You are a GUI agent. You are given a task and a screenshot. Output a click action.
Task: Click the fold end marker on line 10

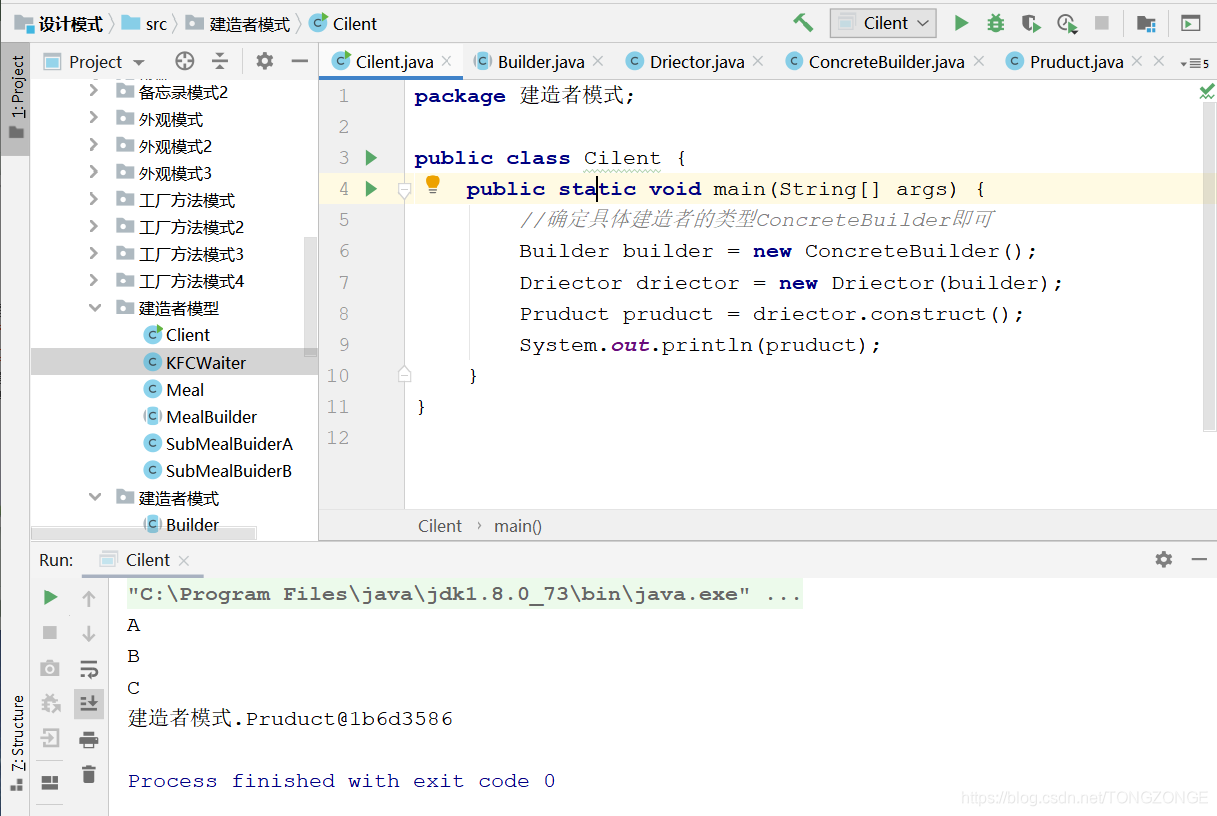tap(404, 375)
